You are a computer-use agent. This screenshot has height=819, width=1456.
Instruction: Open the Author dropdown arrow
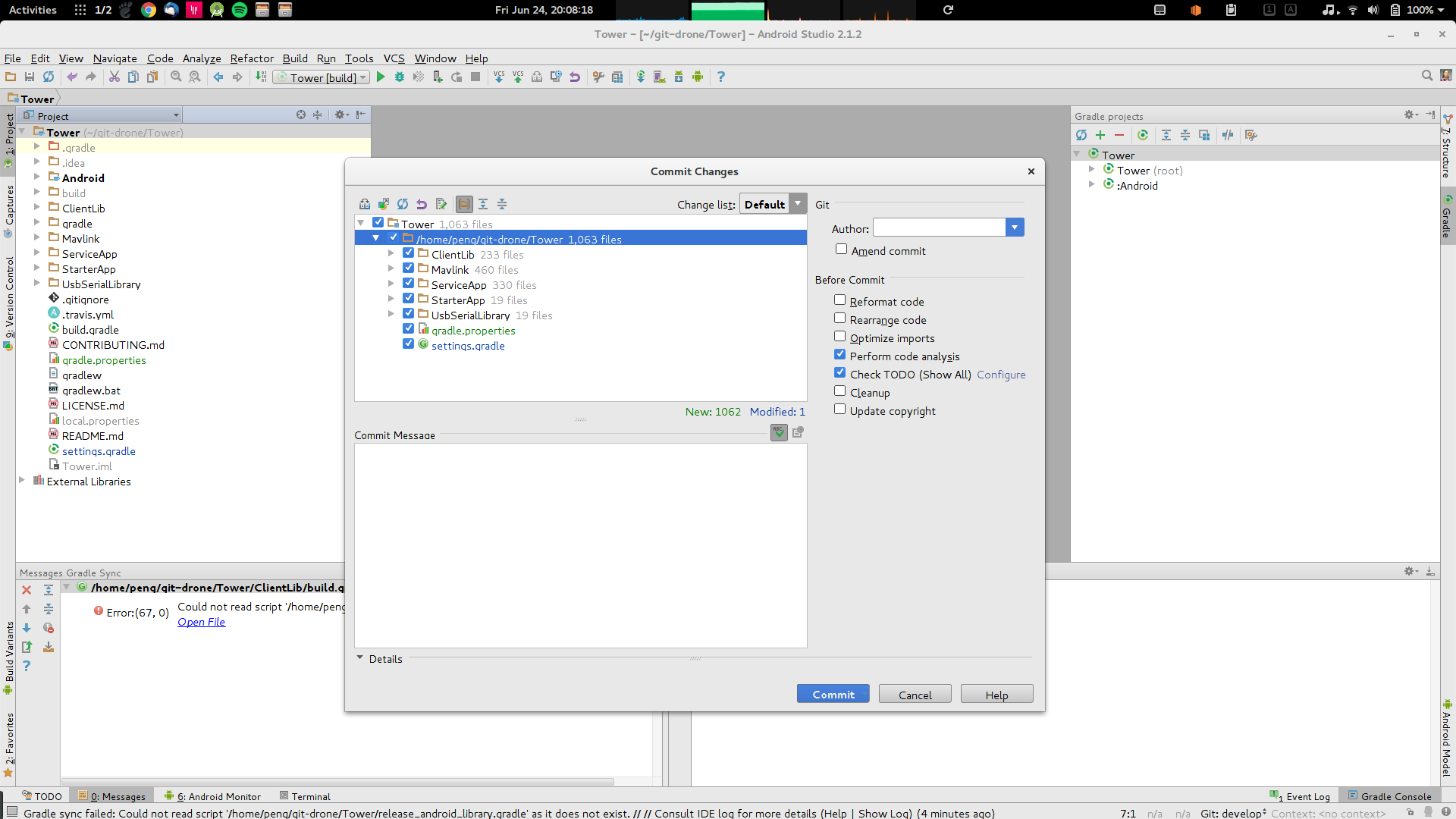[1015, 227]
